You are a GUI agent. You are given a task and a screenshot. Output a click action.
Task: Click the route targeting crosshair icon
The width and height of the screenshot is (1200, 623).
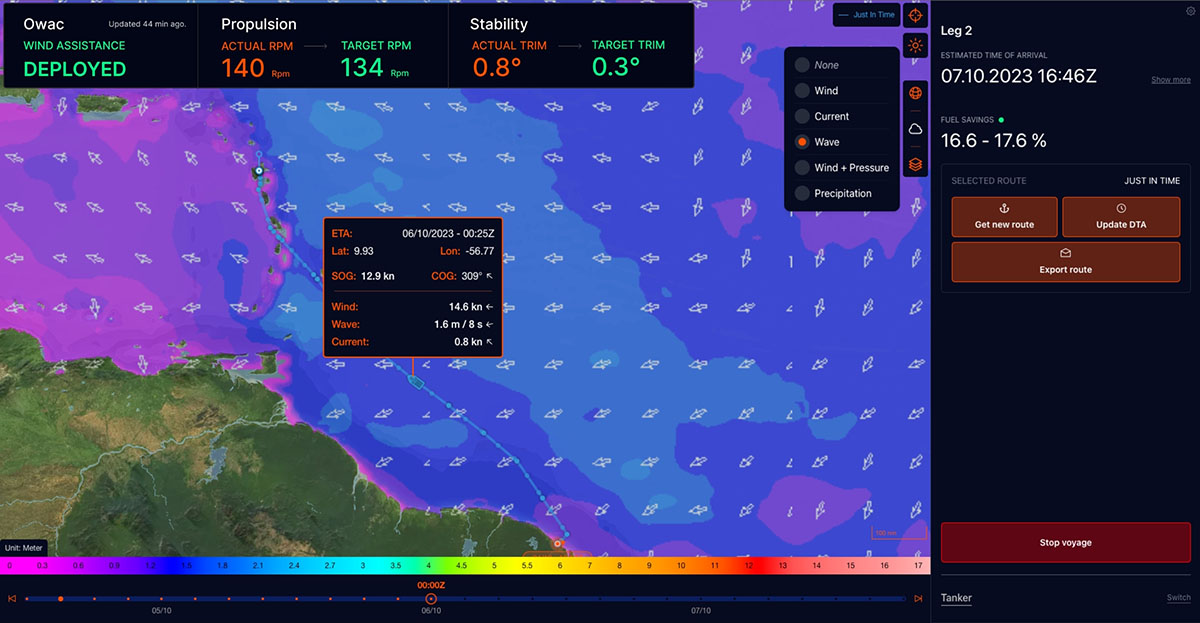point(915,15)
